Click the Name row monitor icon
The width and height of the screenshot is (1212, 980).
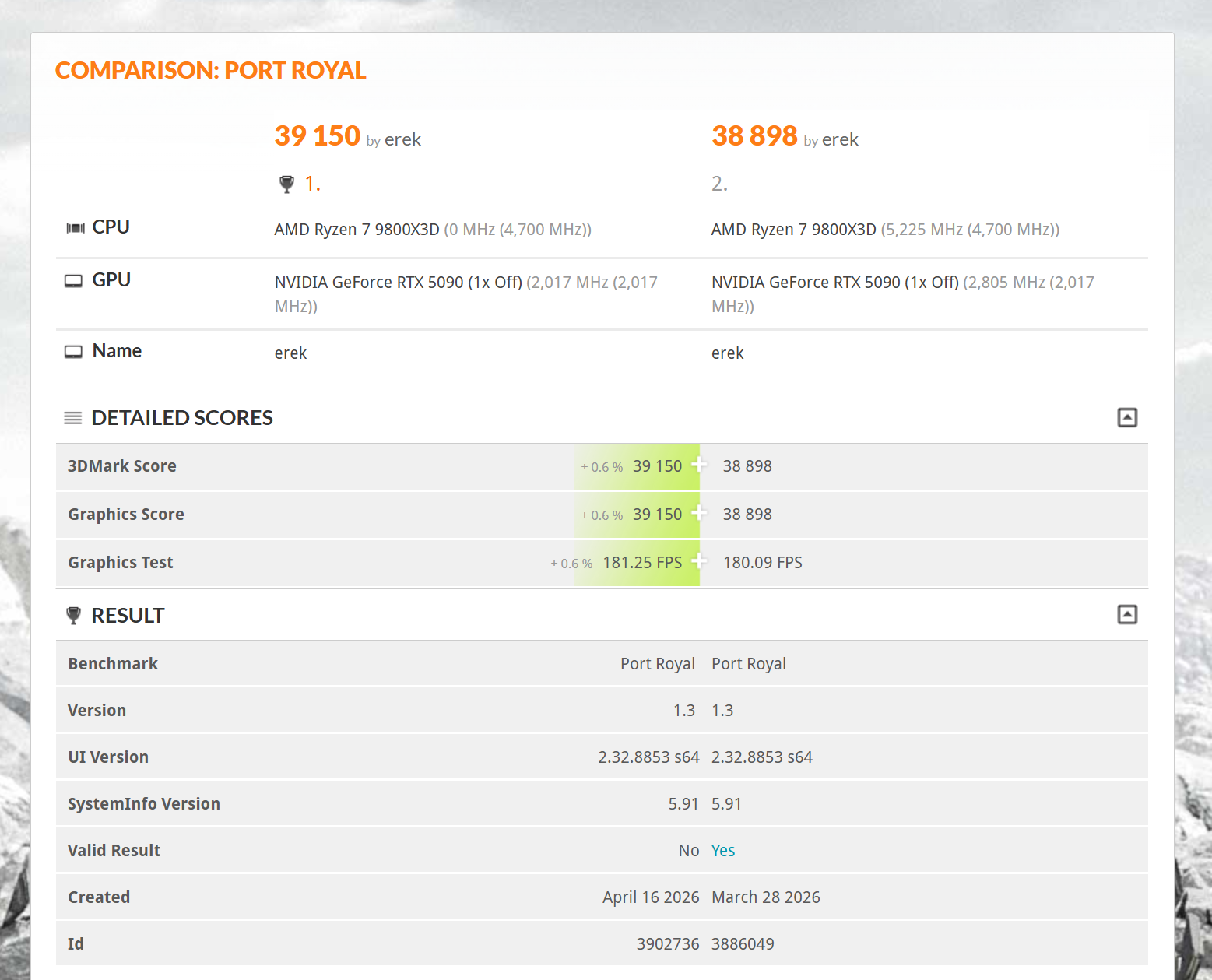click(x=73, y=352)
